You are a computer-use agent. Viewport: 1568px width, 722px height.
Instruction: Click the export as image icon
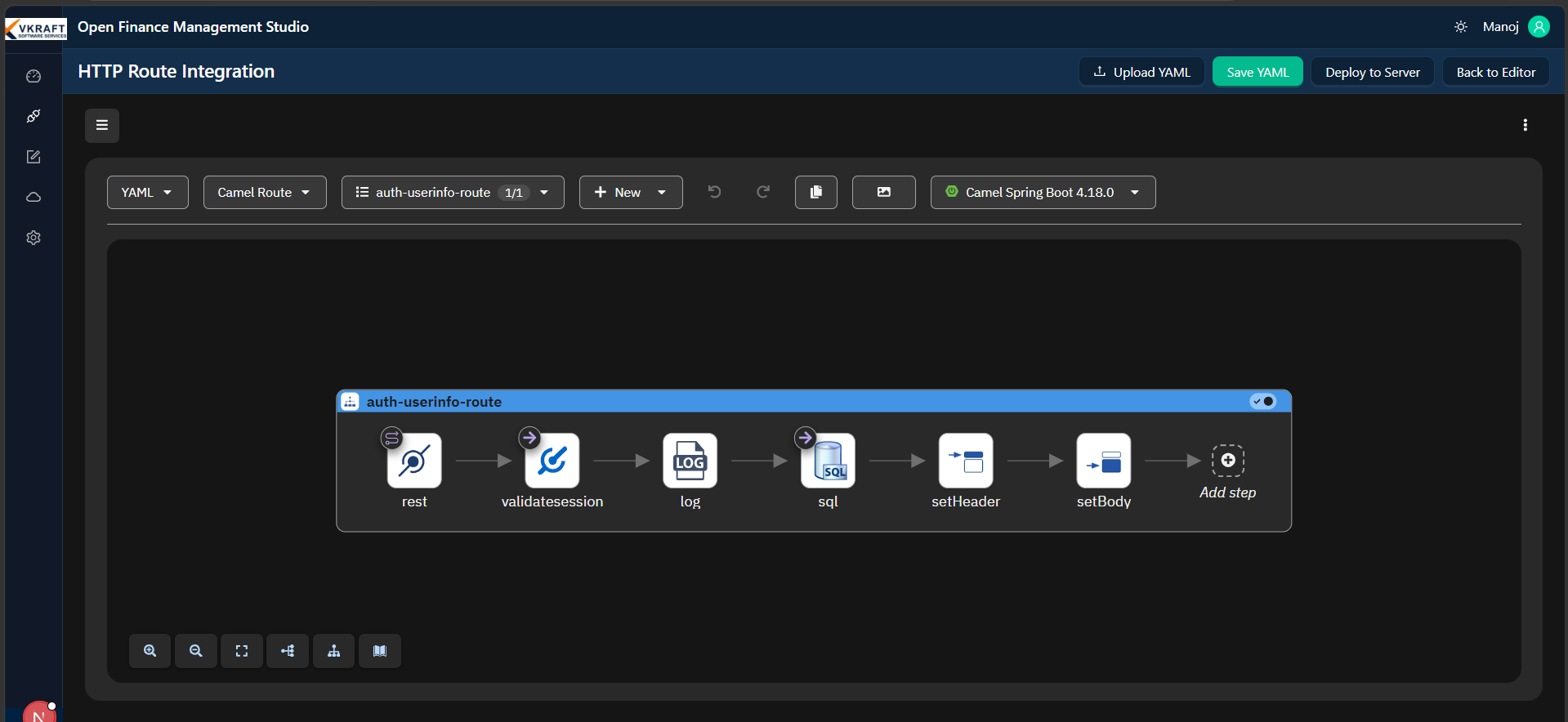(884, 192)
